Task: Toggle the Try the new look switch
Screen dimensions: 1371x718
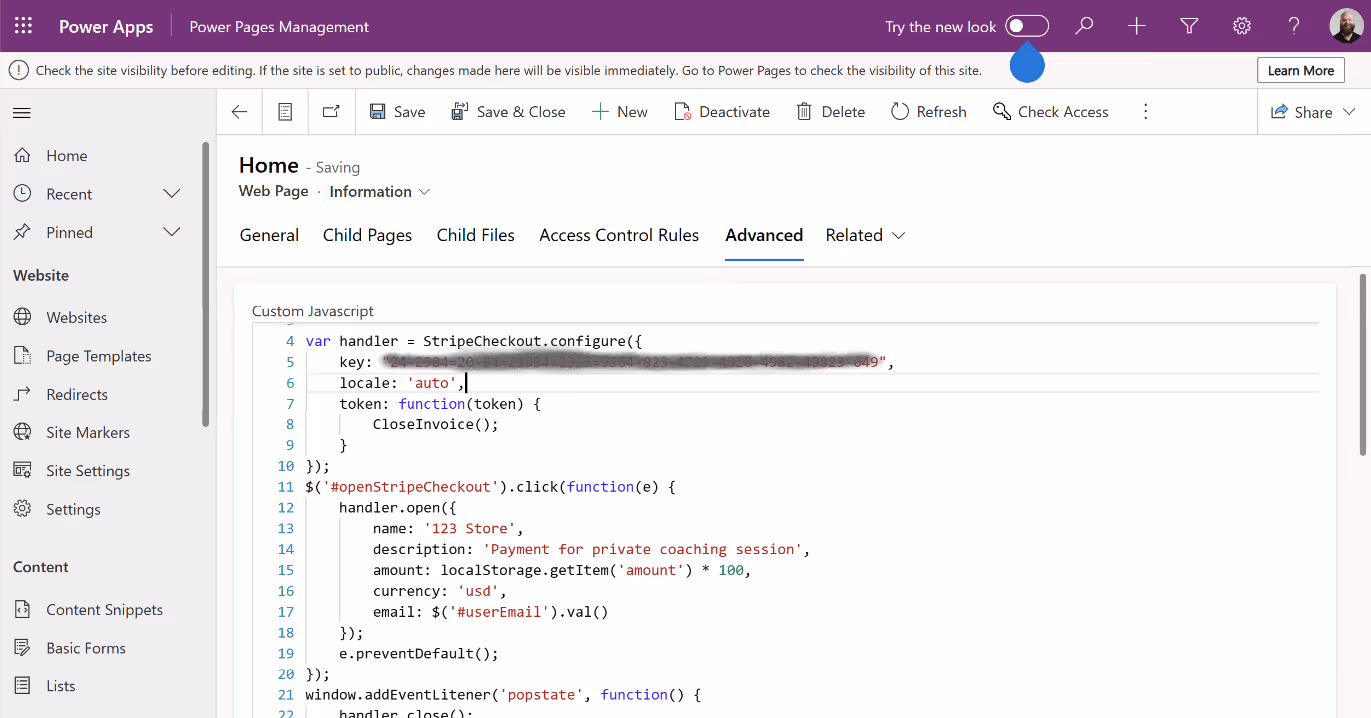Action: point(1027,26)
